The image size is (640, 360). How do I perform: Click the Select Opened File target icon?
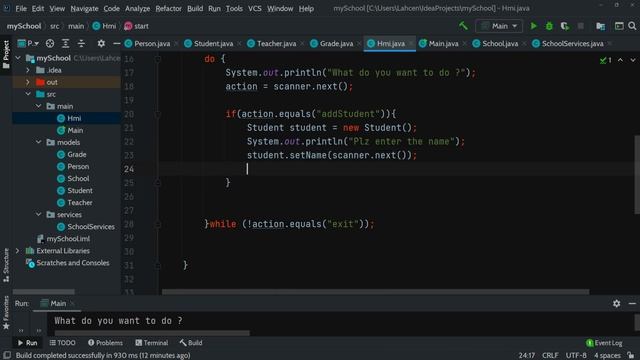[50, 43]
